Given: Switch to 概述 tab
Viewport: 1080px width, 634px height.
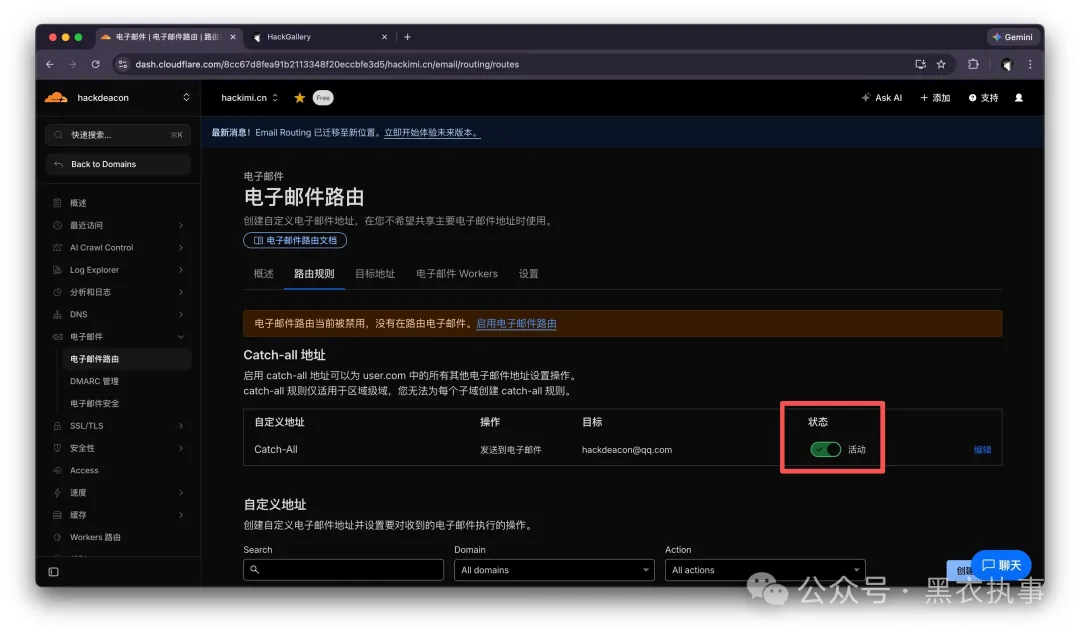Looking at the screenshot, I should 263,274.
